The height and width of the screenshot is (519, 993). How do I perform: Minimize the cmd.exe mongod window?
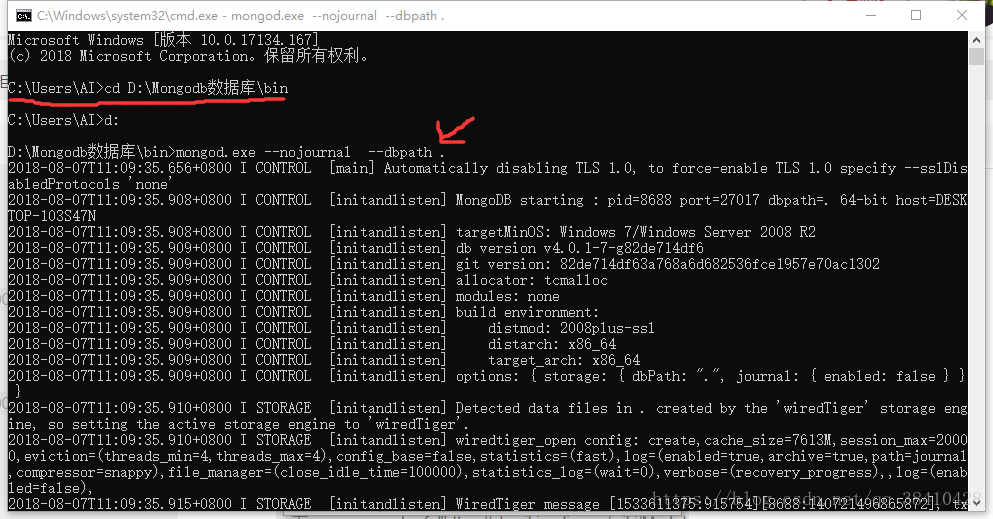[871, 15]
